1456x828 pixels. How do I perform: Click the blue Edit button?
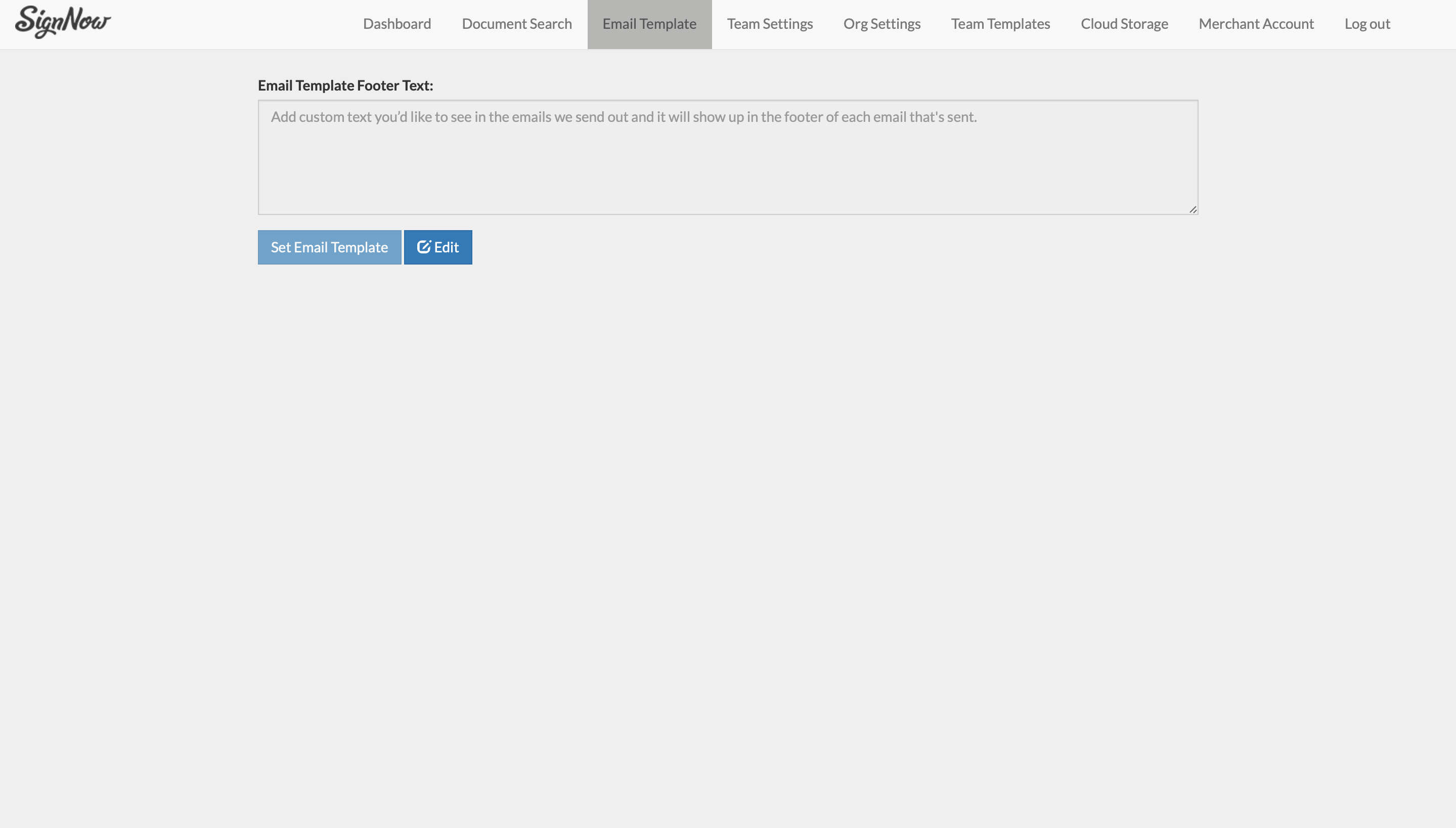click(x=438, y=247)
